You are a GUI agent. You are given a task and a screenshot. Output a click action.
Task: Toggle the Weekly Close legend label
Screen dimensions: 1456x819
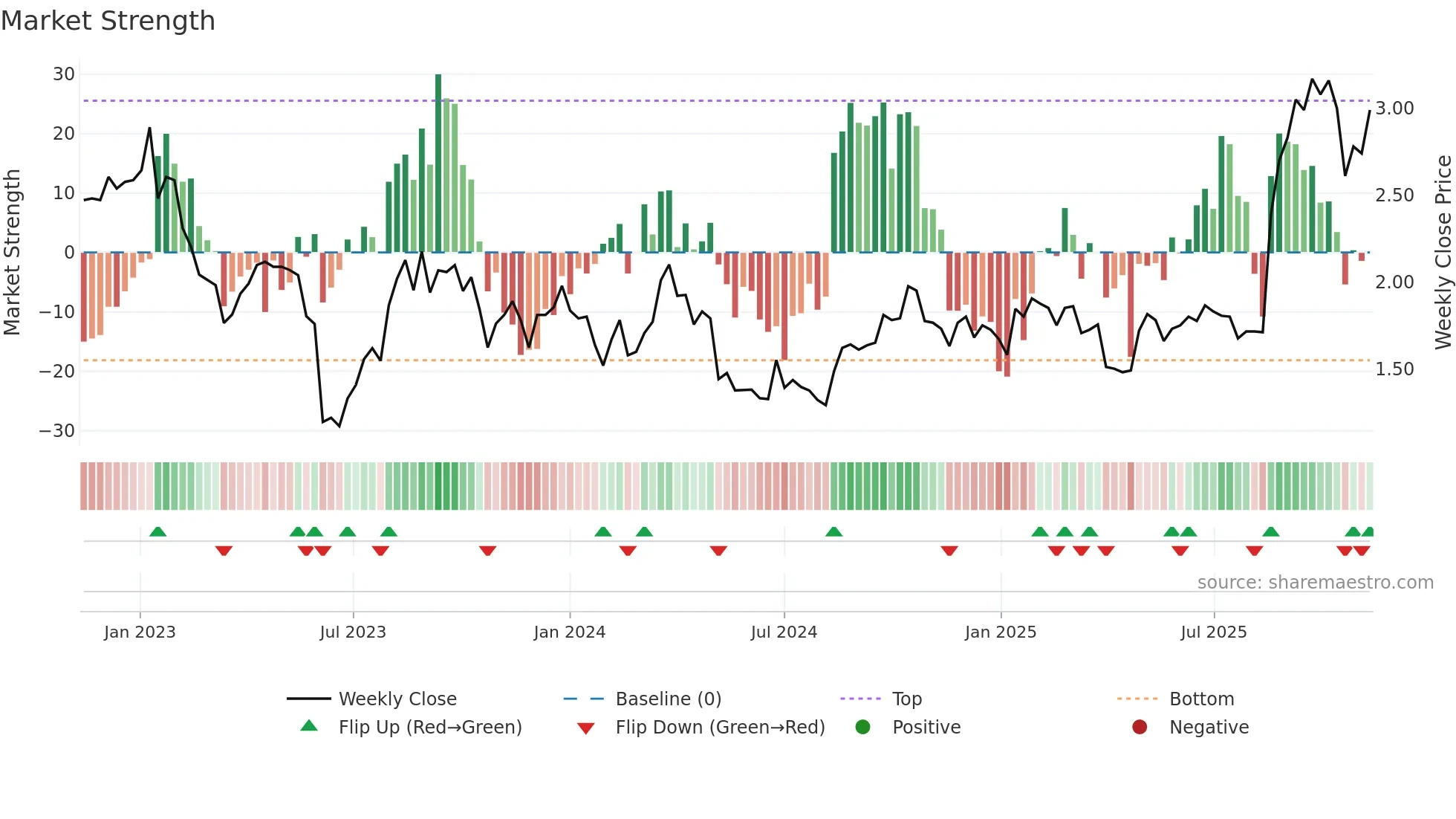397,699
